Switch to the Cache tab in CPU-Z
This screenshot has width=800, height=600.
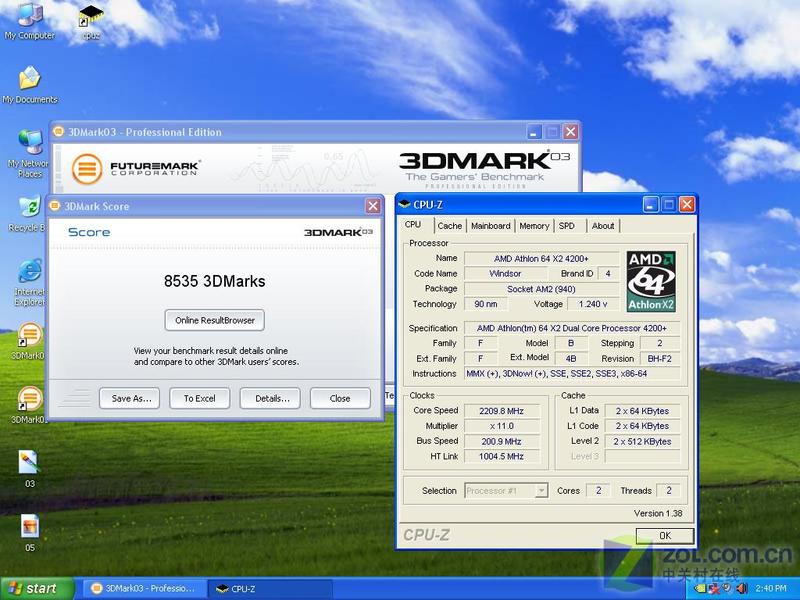(x=449, y=226)
